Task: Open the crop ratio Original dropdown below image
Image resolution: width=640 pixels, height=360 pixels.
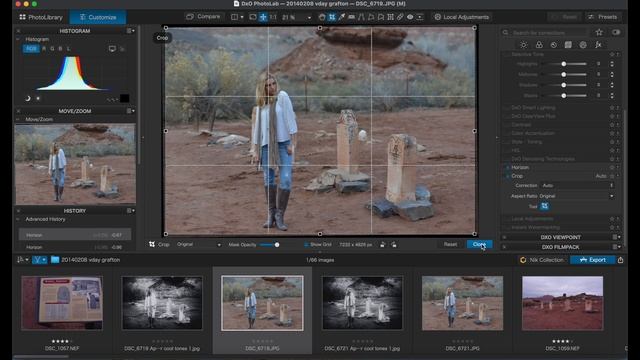Action: pos(199,244)
